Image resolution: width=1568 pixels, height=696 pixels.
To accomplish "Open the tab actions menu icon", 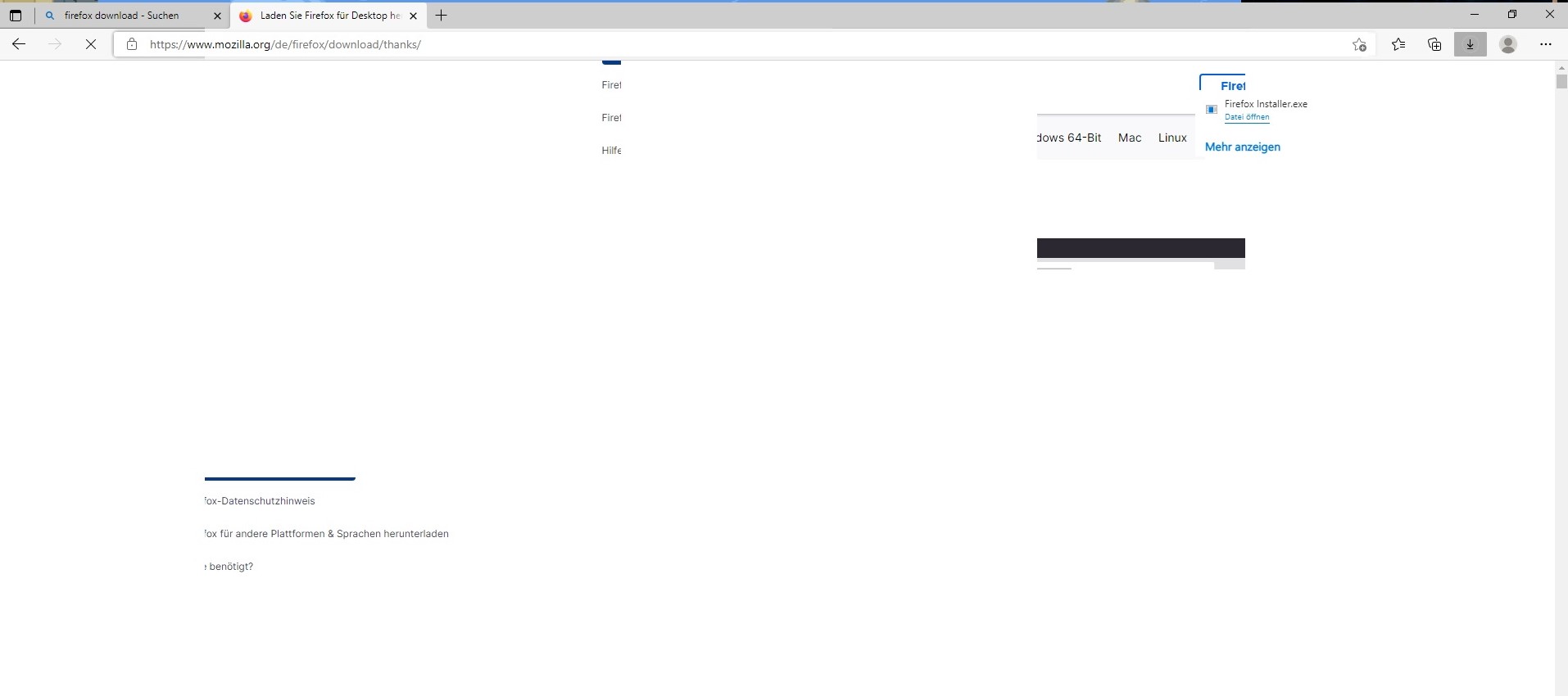I will pos(16,16).
